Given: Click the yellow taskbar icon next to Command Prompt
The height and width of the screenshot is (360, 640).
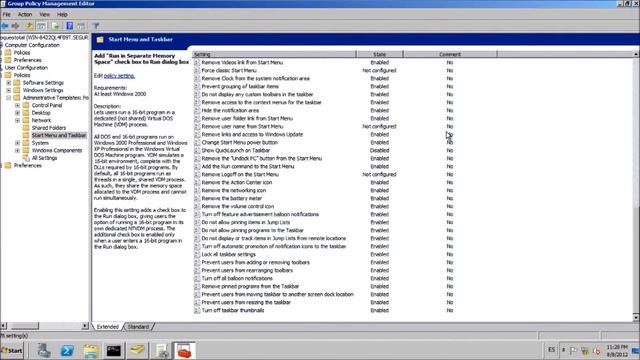Looking at the screenshot, I should pos(137,351).
